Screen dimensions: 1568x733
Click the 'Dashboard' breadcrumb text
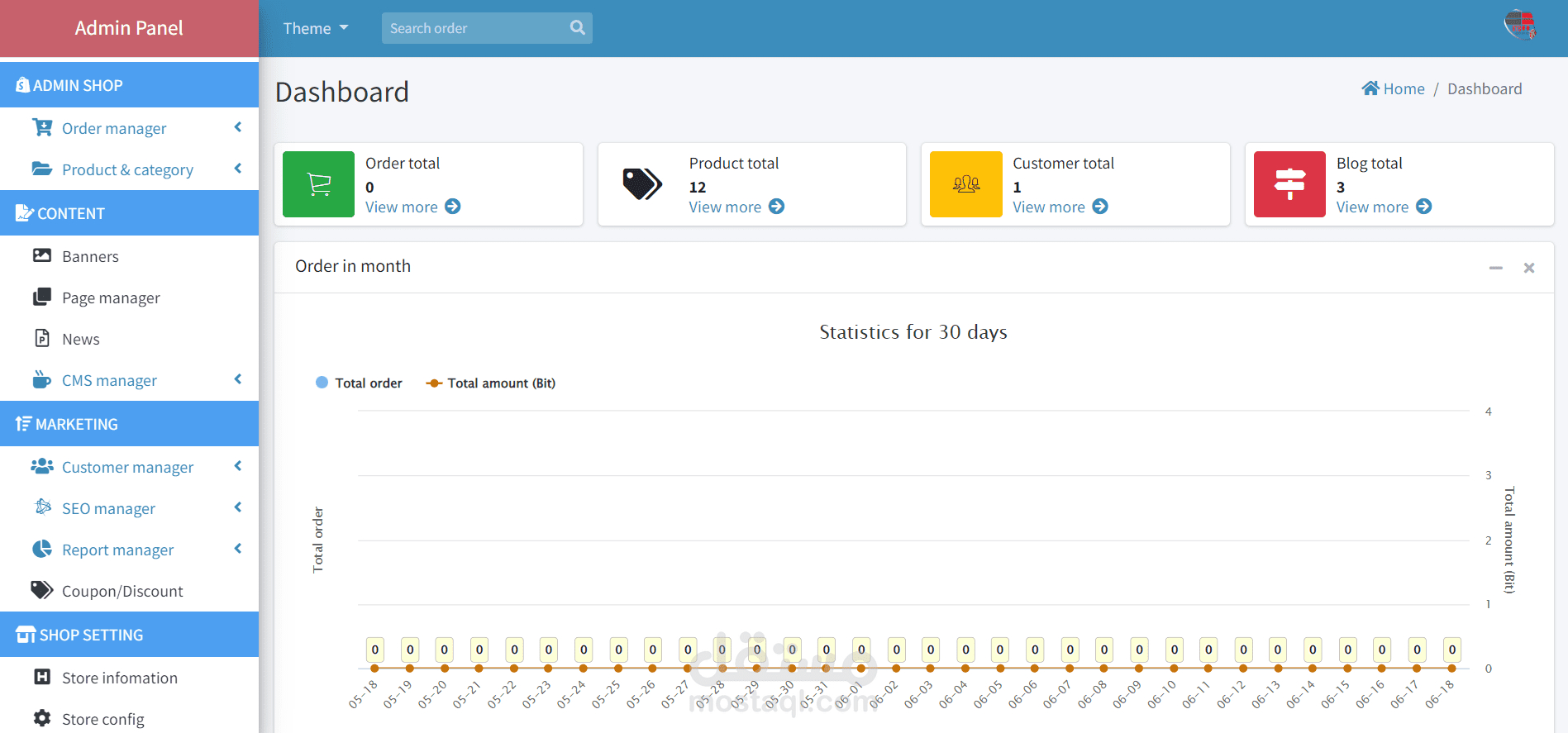click(1485, 88)
